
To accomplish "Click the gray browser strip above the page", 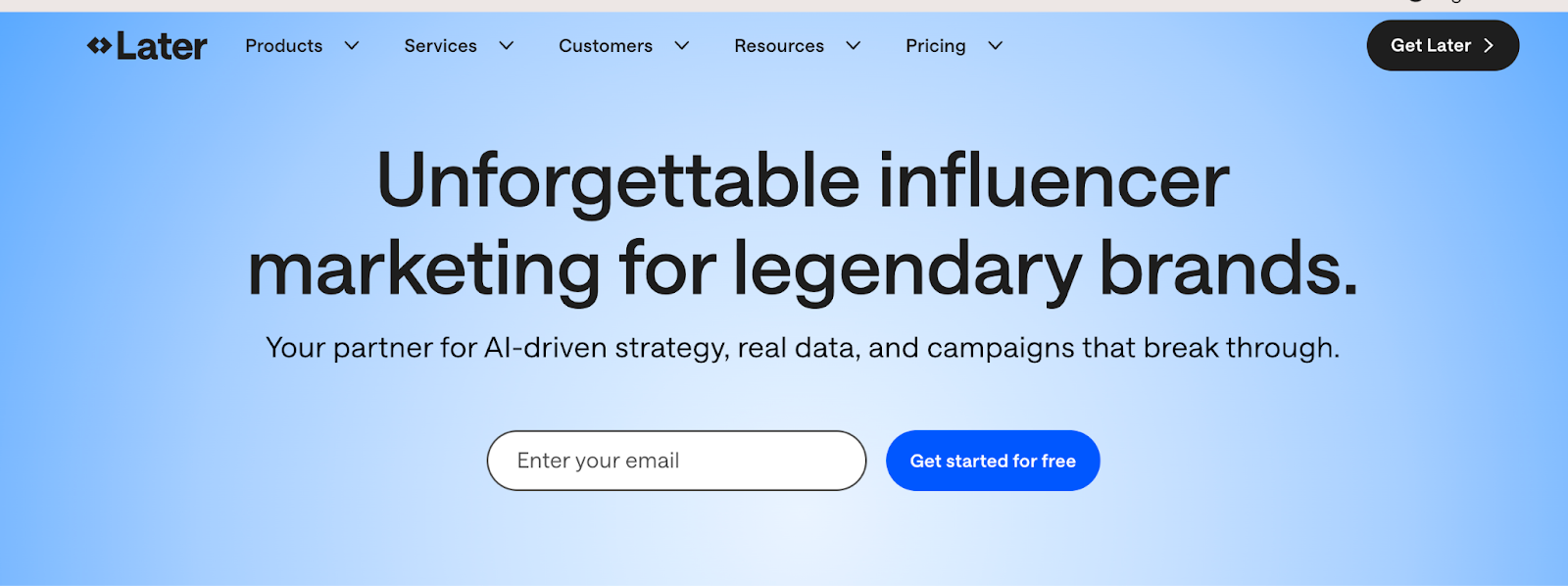I will click(x=686, y=5).
